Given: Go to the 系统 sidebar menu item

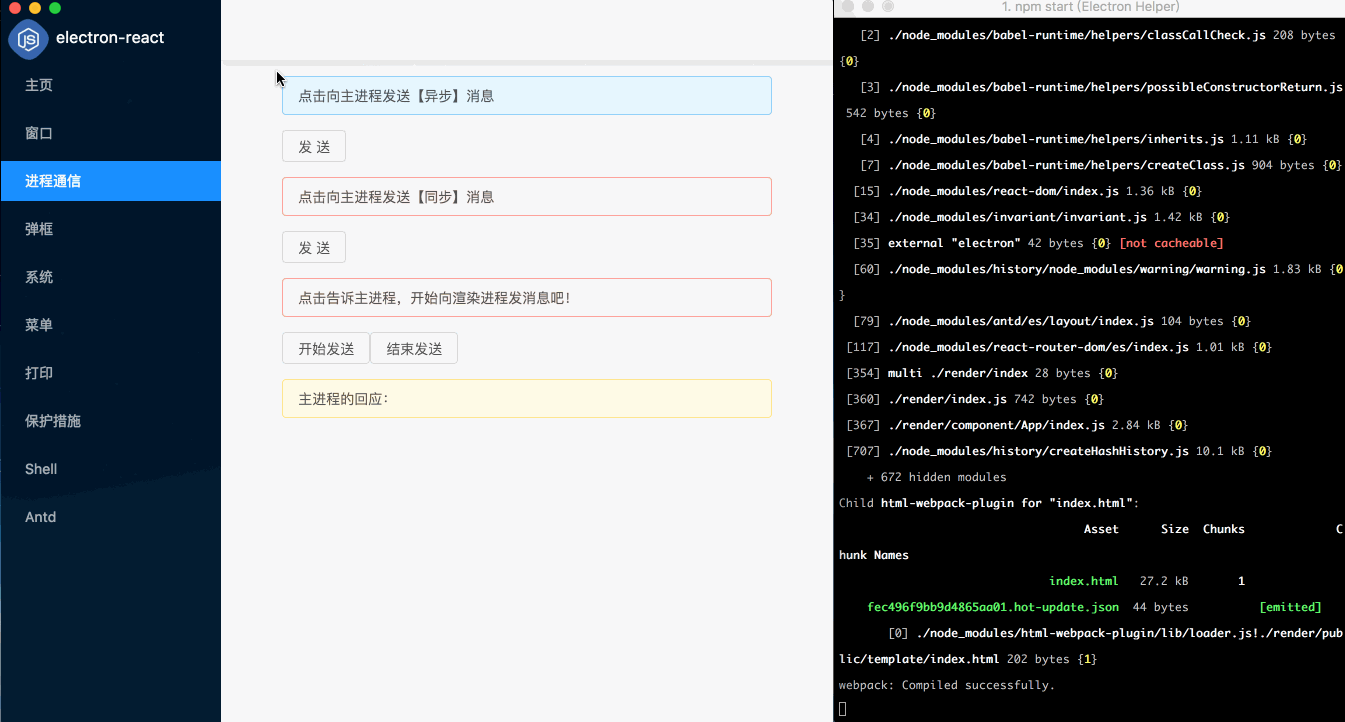Looking at the screenshot, I should tap(110, 277).
